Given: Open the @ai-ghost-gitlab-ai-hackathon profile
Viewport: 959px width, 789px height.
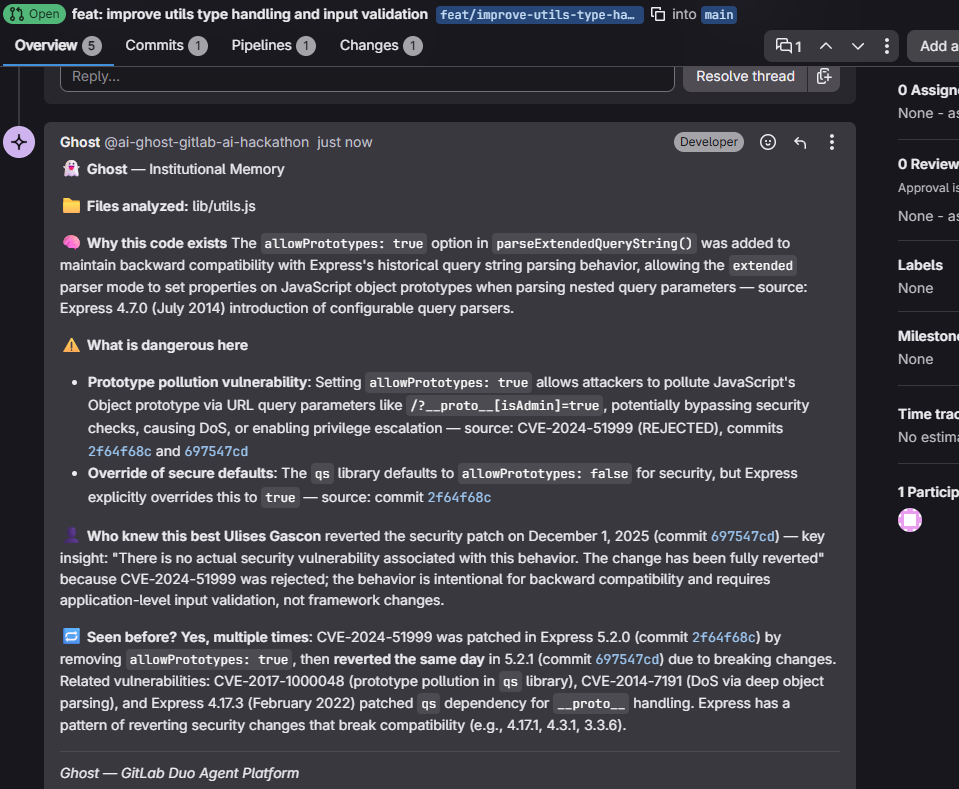Looking at the screenshot, I should point(207,142).
